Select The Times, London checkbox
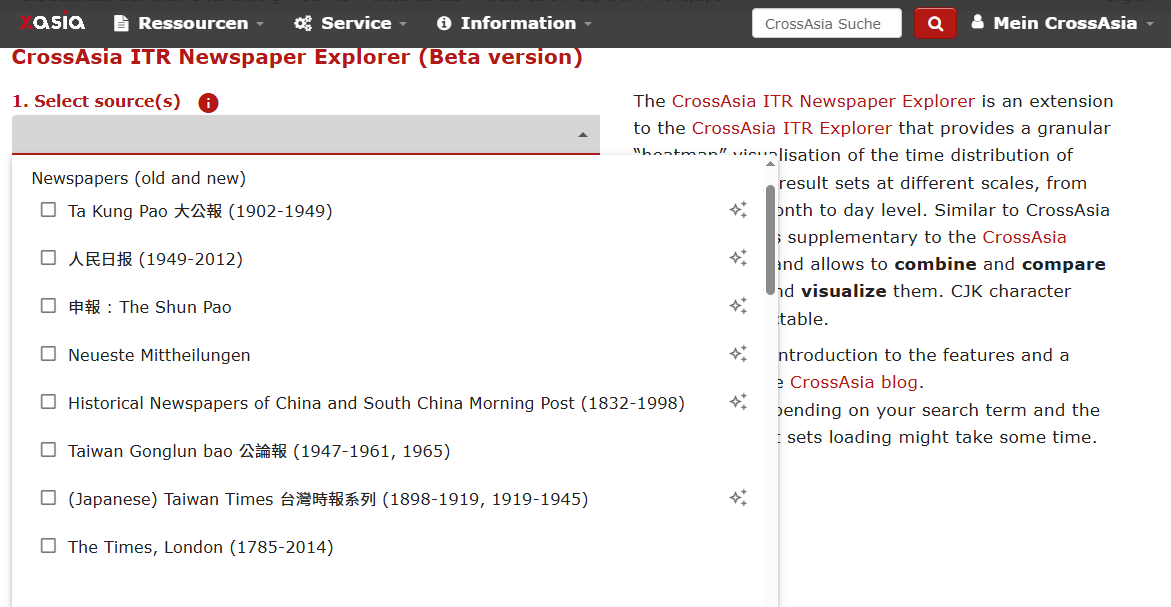Screen dimensions: 1171x607 click(48, 546)
